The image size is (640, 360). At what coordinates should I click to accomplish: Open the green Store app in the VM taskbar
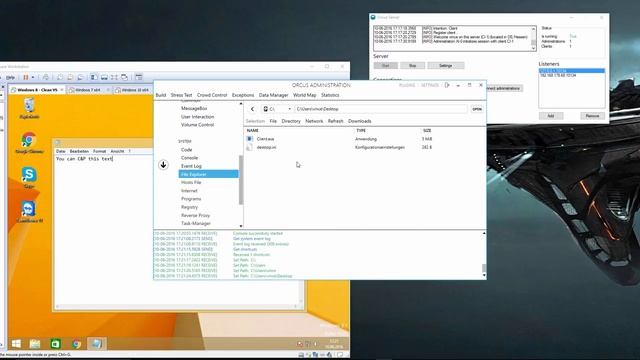click(x=56, y=344)
